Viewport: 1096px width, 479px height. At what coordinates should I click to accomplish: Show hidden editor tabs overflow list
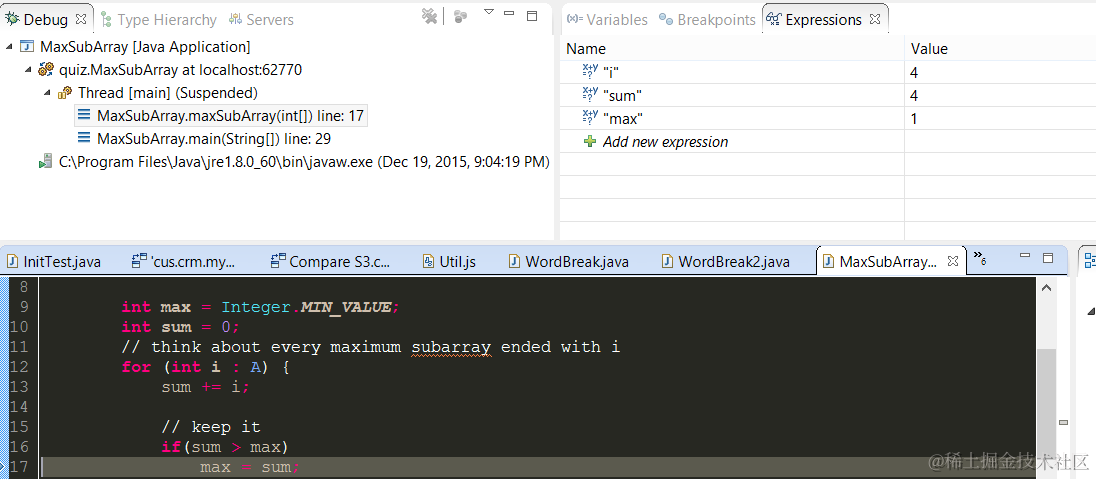click(x=980, y=257)
